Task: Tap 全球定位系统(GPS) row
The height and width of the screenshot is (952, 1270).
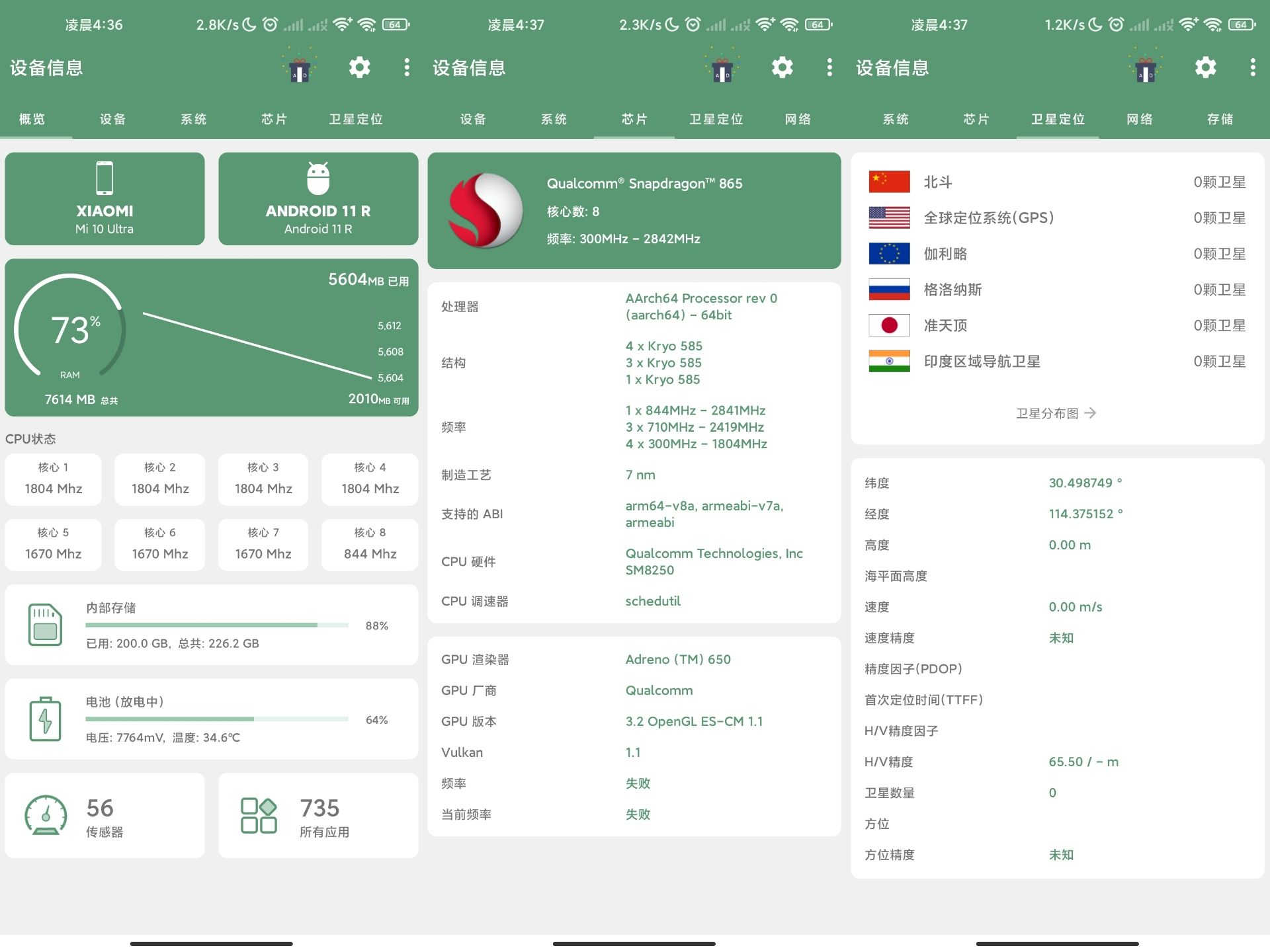Action: pyautogui.click(x=1057, y=218)
